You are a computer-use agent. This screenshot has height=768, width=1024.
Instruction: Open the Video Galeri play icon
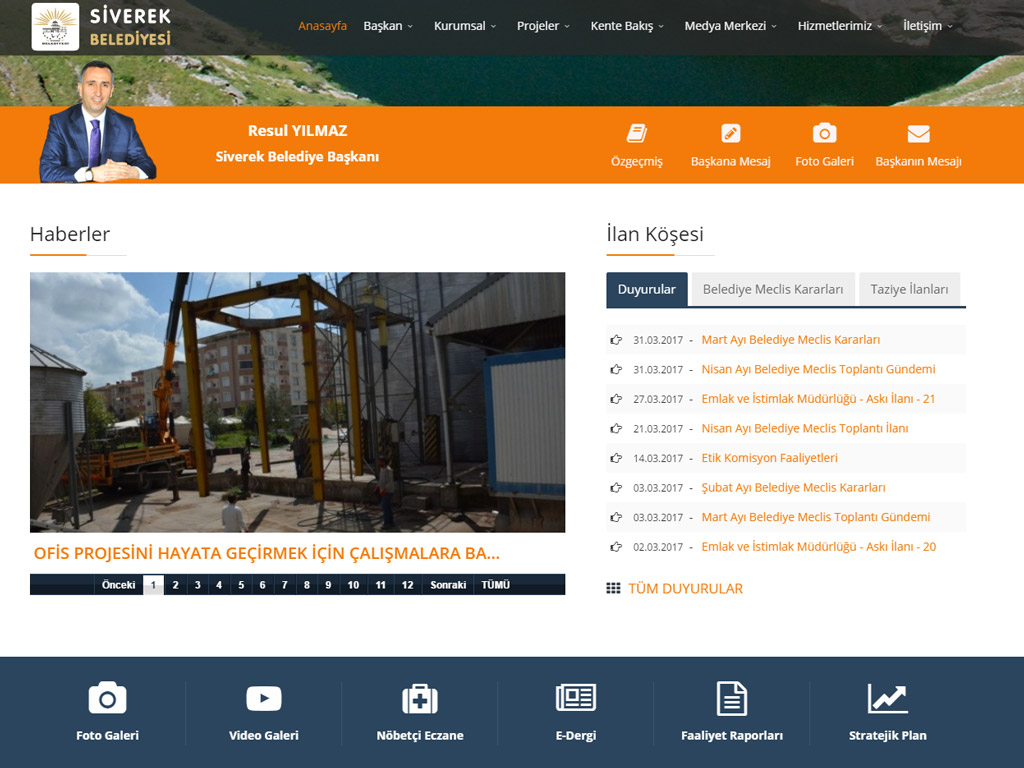(263, 698)
